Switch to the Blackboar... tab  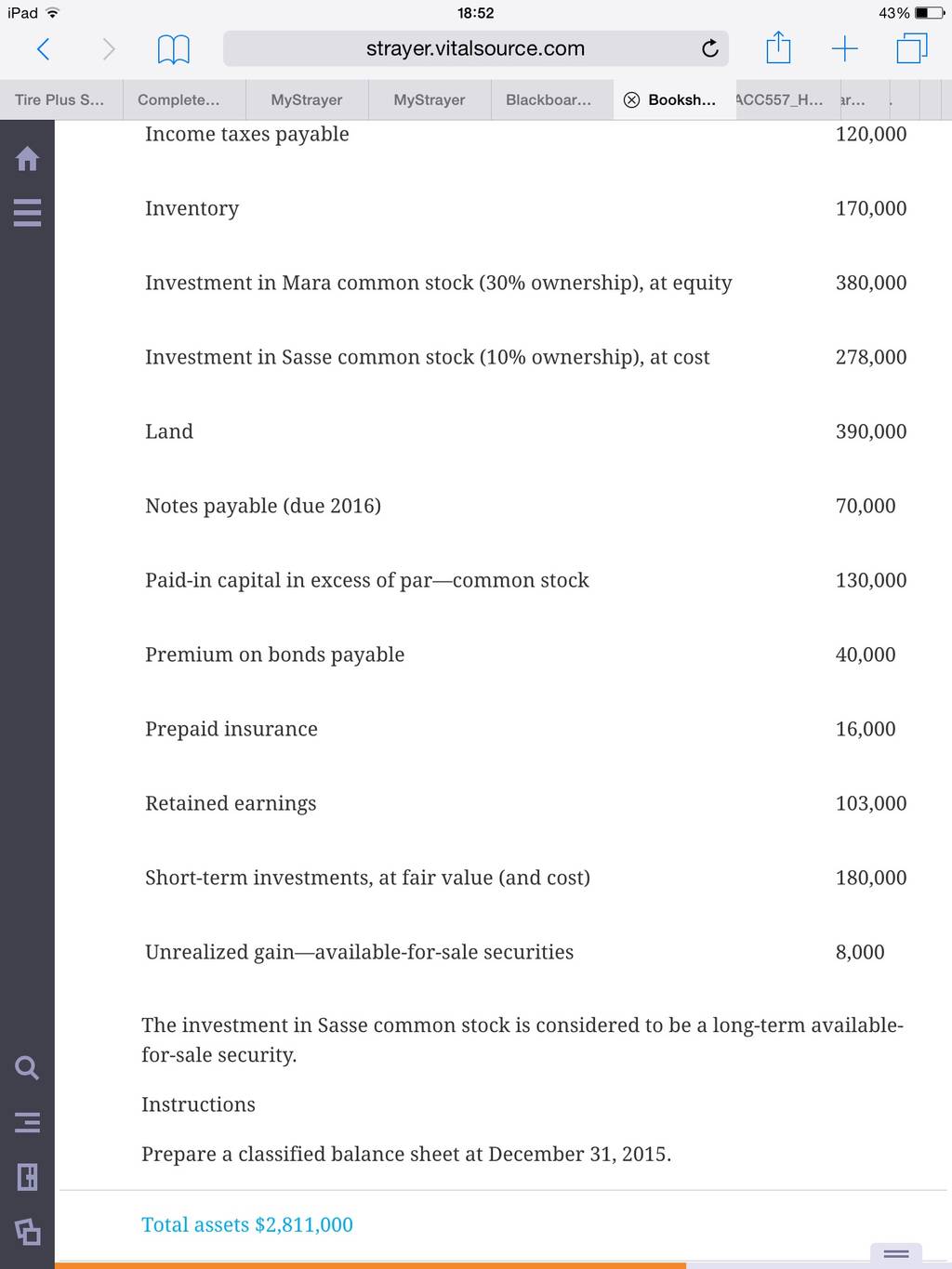[x=549, y=100]
